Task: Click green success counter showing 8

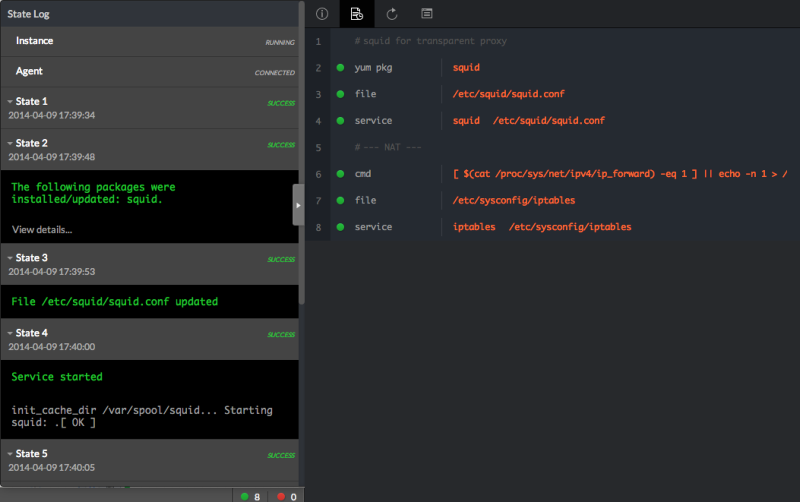Action: (x=250, y=496)
